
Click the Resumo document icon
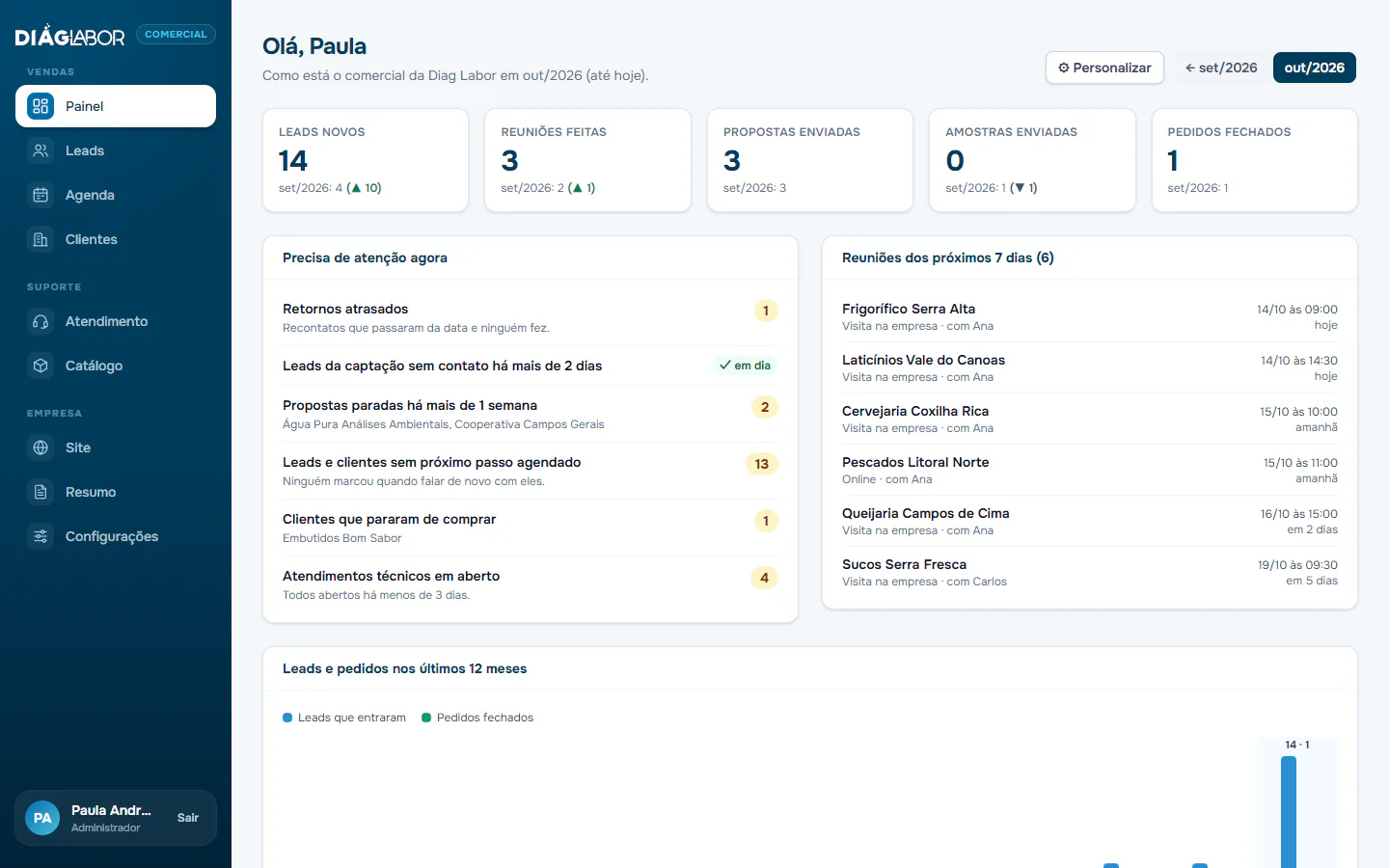pyautogui.click(x=41, y=492)
